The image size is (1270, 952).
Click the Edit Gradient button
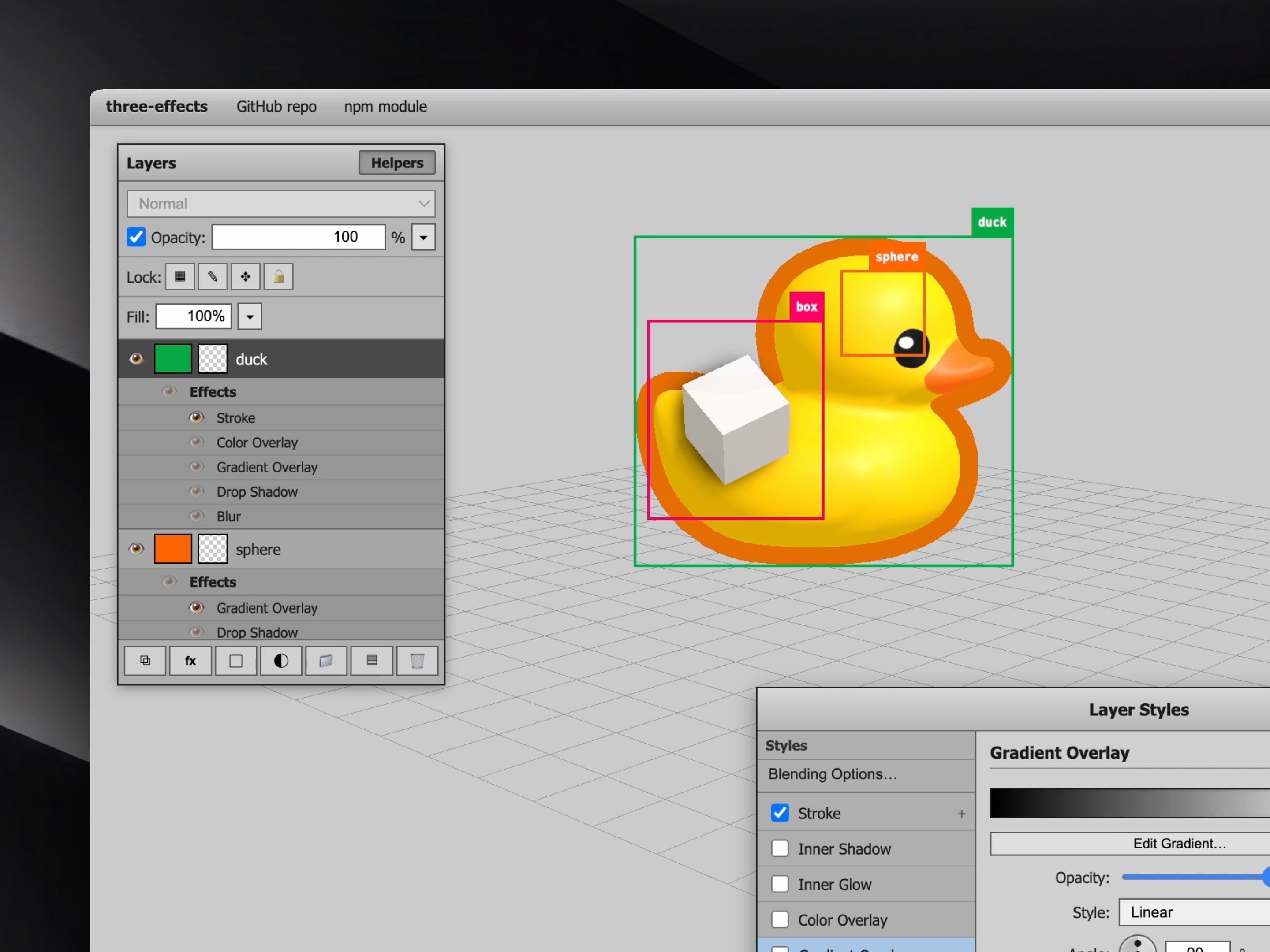(x=1178, y=844)
